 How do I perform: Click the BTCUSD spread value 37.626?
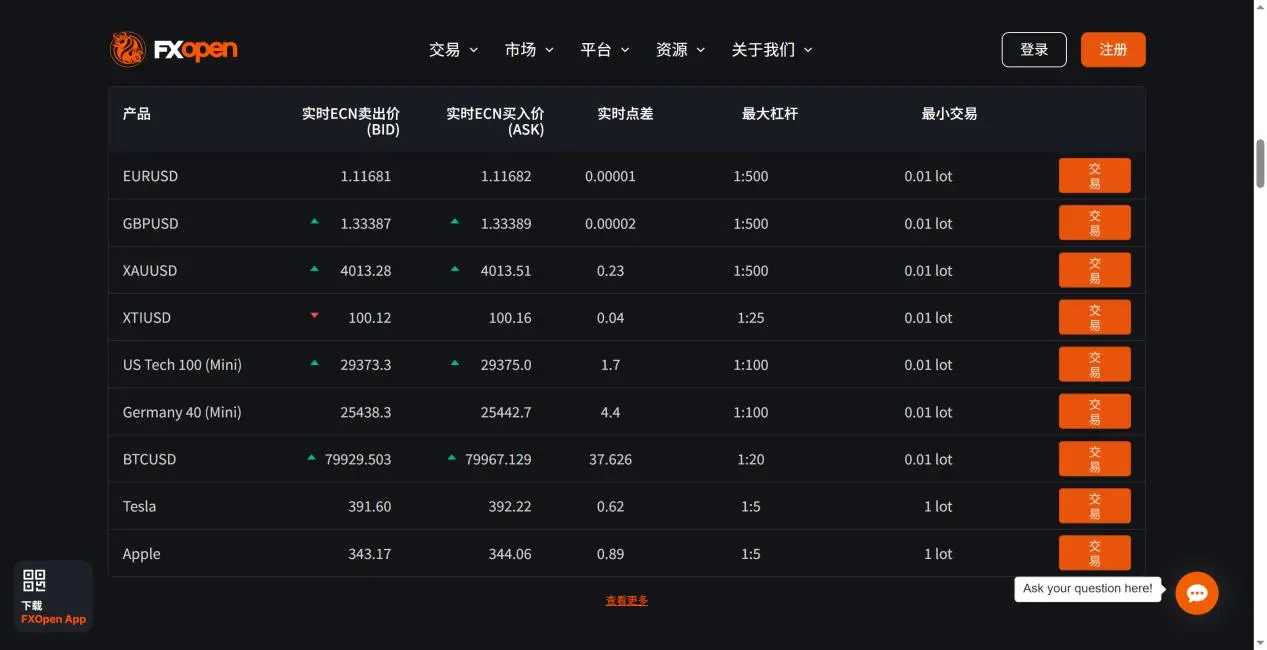point(610,459)
